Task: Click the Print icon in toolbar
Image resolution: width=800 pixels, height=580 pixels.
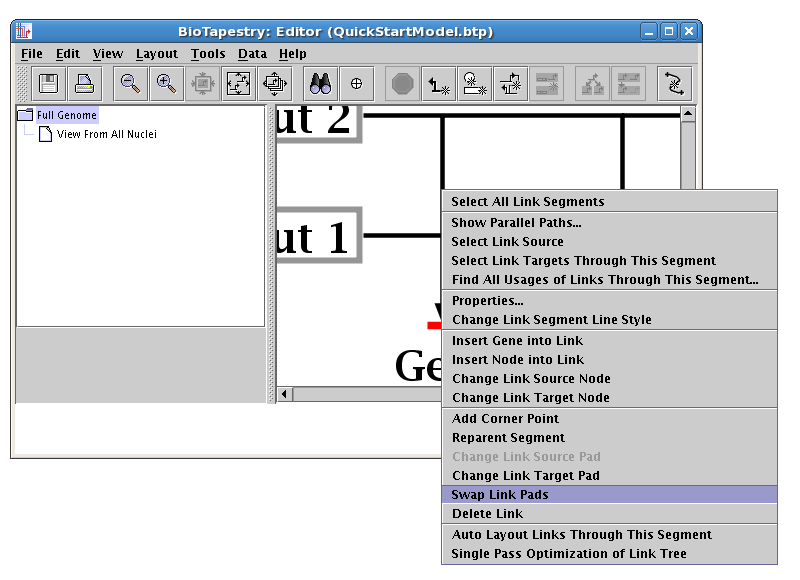Action: click(x=85, y=84)
